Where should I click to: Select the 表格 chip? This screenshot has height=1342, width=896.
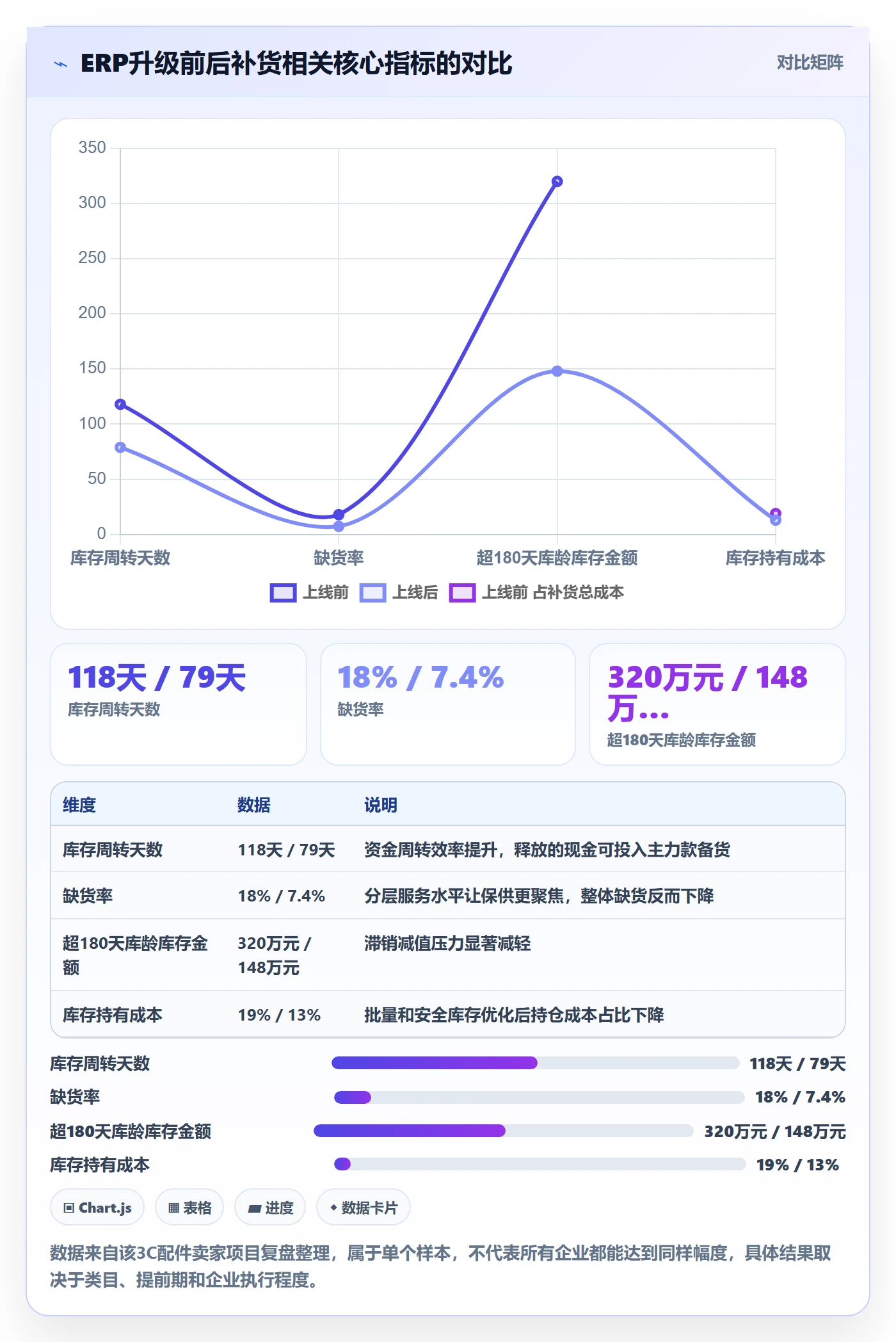coord(189,1208)
